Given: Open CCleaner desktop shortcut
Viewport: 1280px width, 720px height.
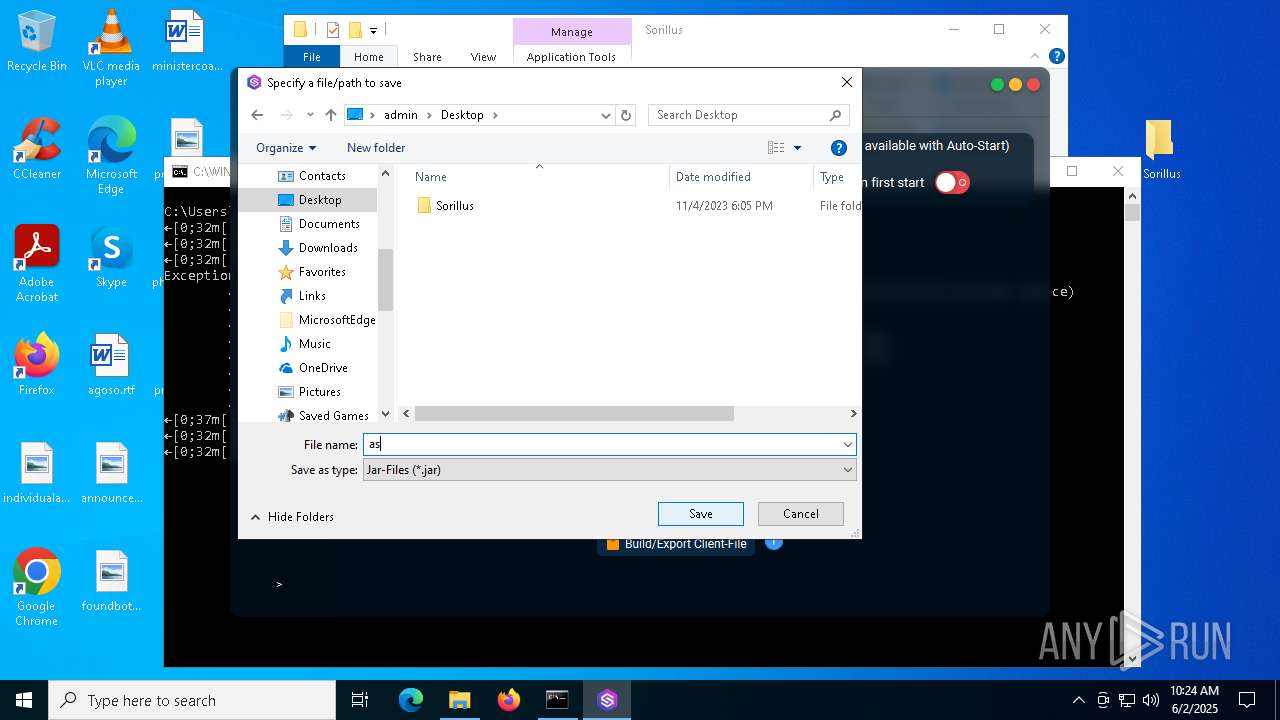Looking at the screenshot, I should coord(37,150).
